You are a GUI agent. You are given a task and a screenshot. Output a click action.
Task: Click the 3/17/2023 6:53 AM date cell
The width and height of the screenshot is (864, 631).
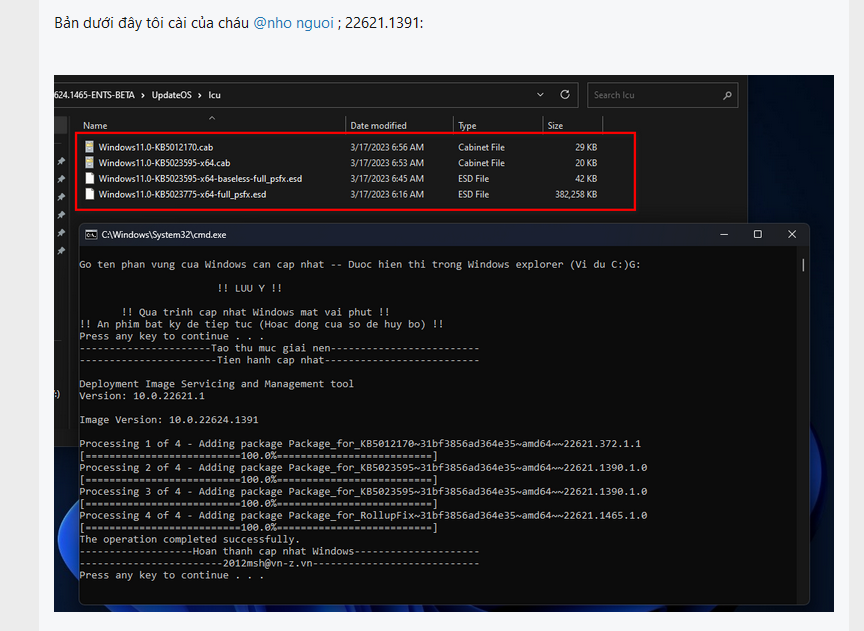387,163
